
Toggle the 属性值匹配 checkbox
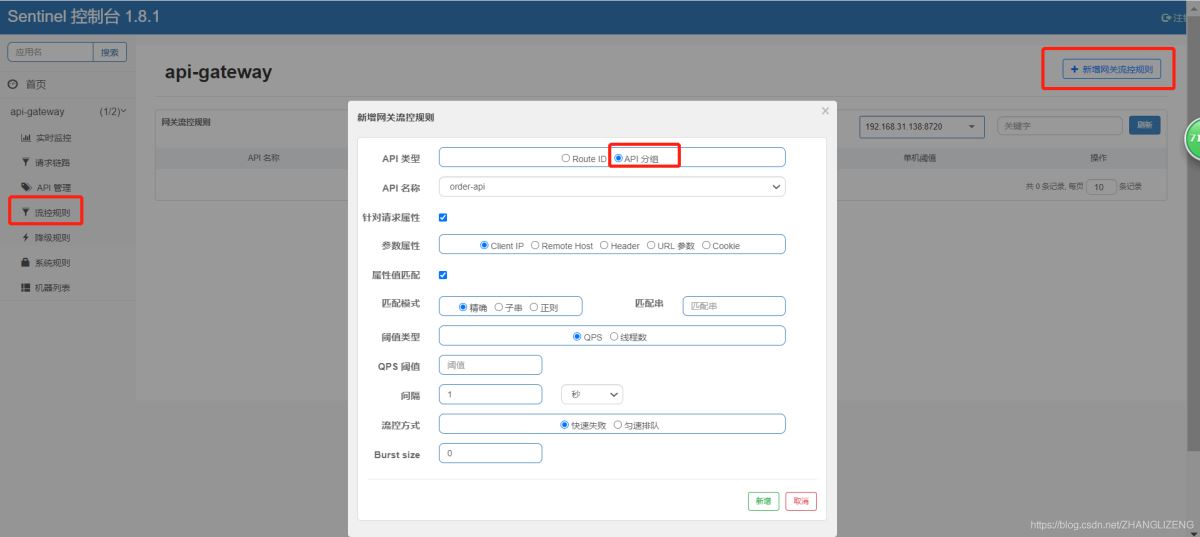coord(443,275)
